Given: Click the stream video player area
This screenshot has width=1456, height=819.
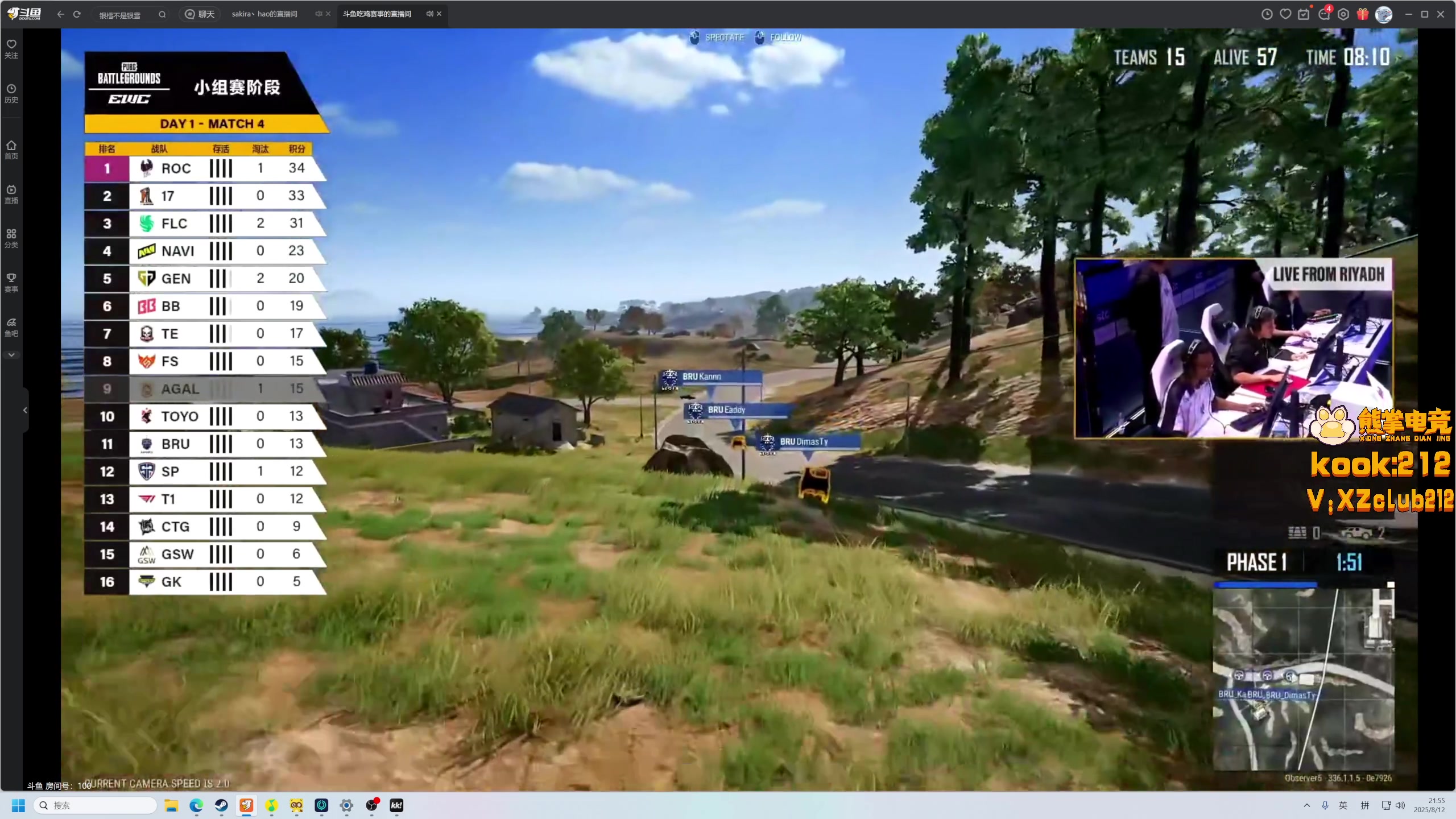Looking at the screenshot, I should coord(739,409).
